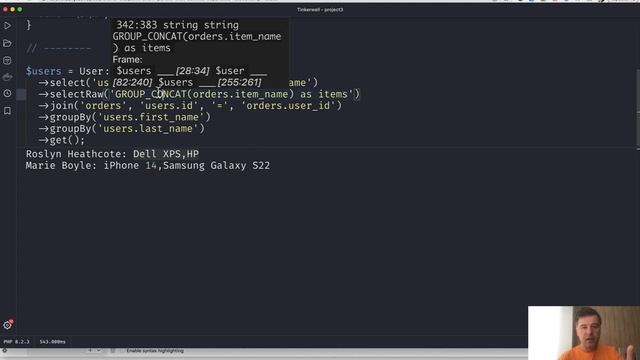The width and height of the screenshot is (640, 360).
Task: Click the gear icon in the background window's bottom bar
Action: click(x=4, y=351)
